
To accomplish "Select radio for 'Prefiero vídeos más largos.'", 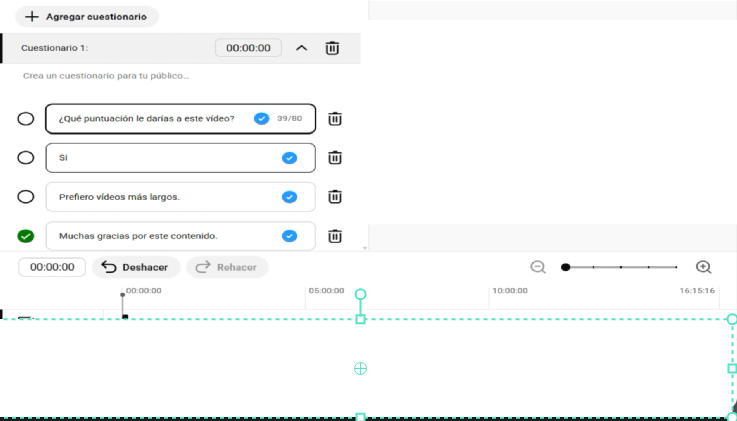I will pos(26,197).
